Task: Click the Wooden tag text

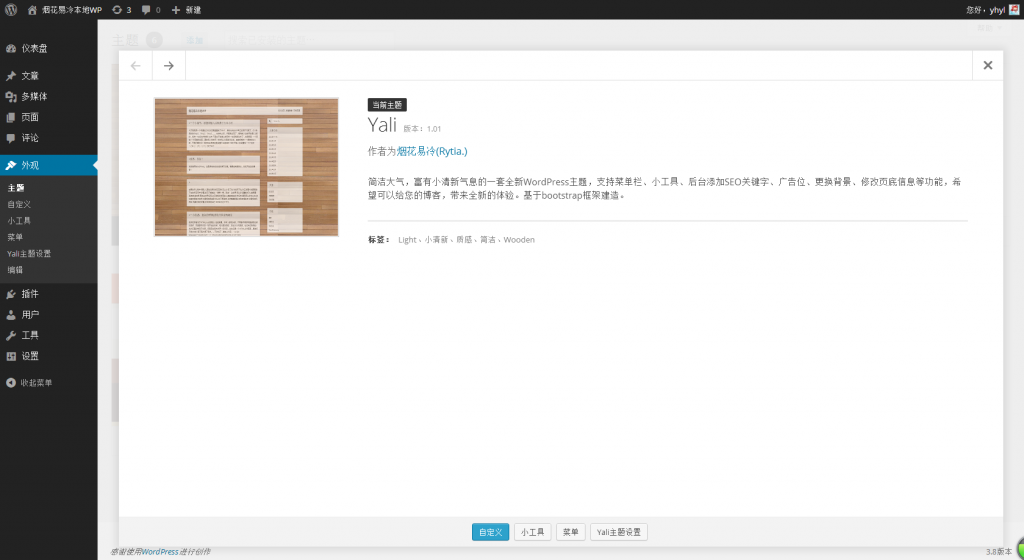Action: [519, 240]
